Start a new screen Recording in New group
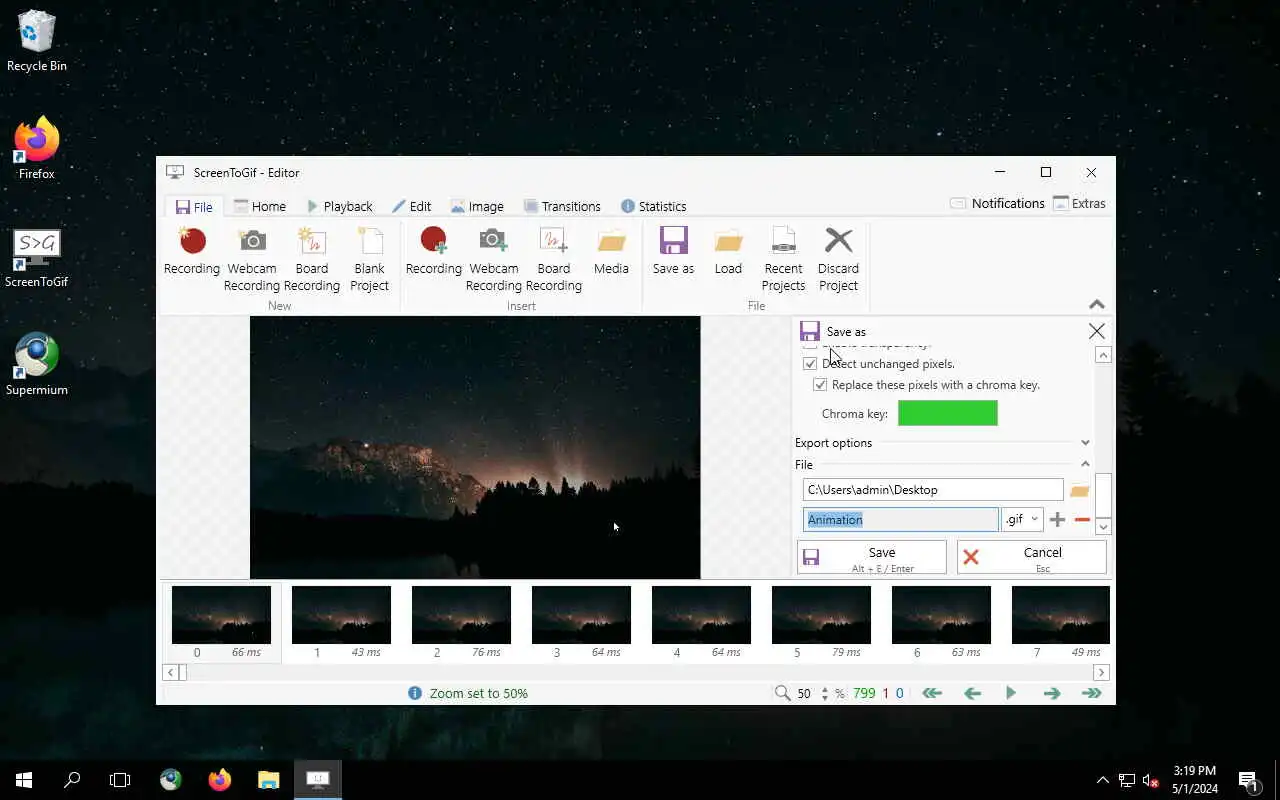Viewport: 1280px width, 800px height. (192, 251)
